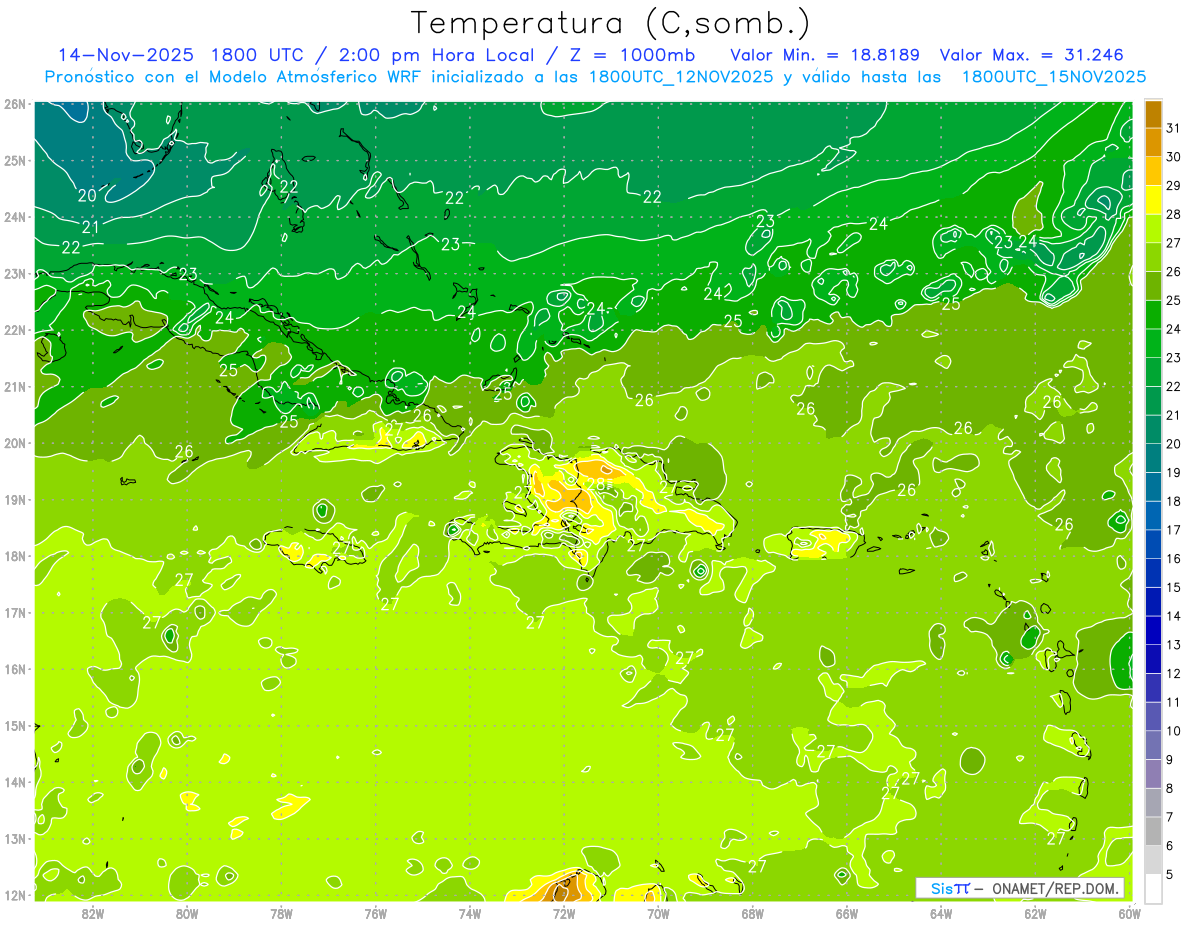Click the 17N latitude axis label
Viewport: 1200px width, 927px height.
(x=13, y=612)
